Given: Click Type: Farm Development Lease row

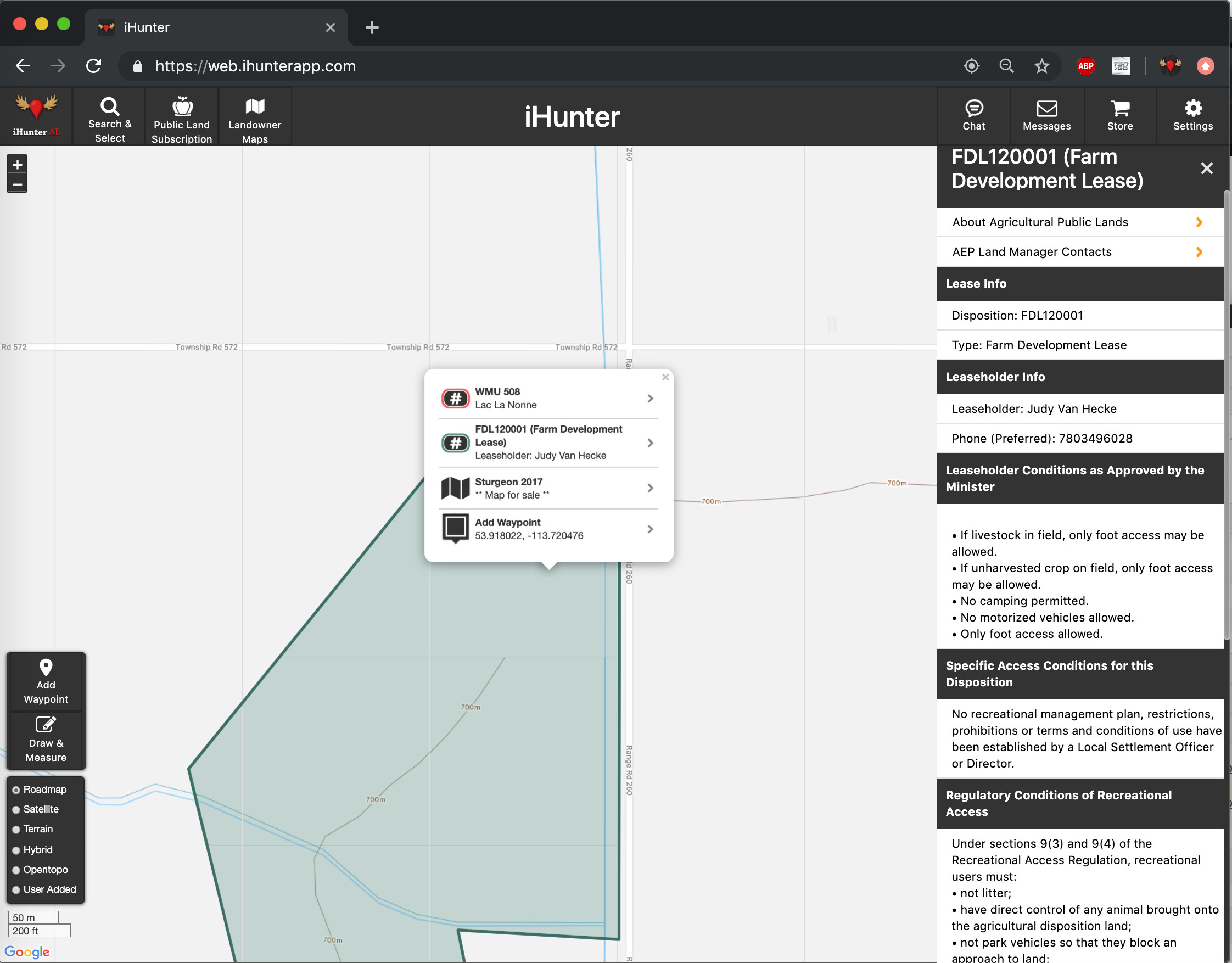Looking at the screenshot, I should pos(1079,345).
